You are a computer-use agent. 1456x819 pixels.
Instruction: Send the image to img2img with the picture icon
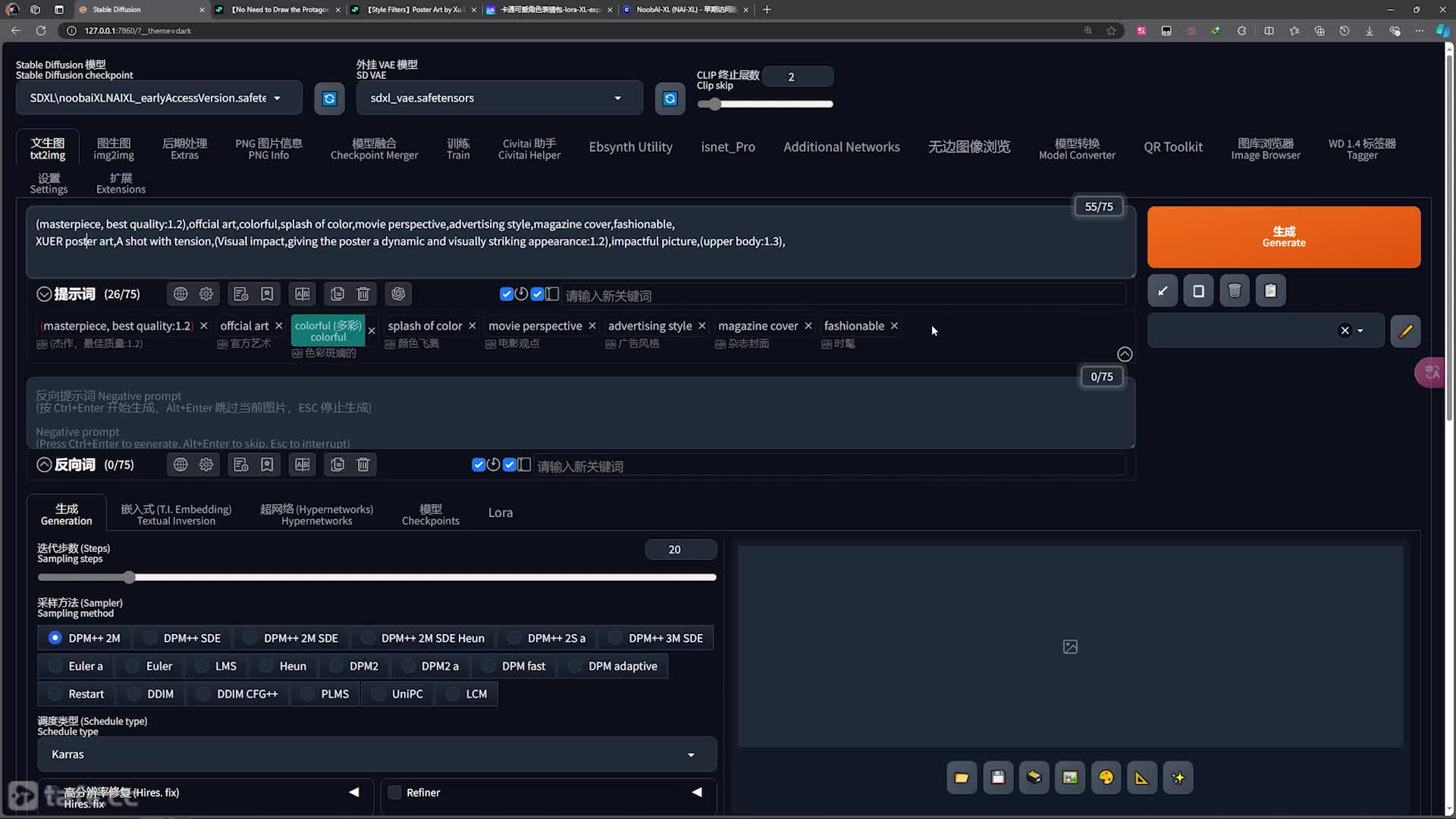(1070, 777)
